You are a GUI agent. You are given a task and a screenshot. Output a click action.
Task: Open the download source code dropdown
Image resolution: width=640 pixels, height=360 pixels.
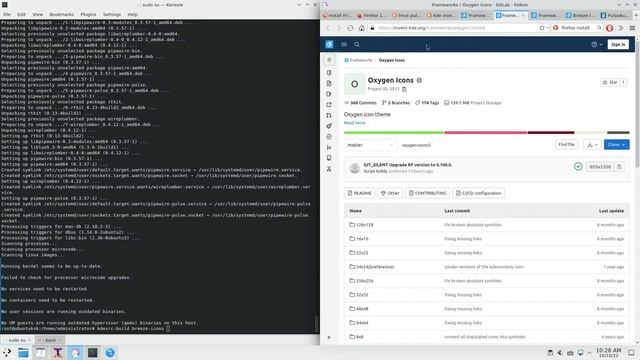coord(592,144)
